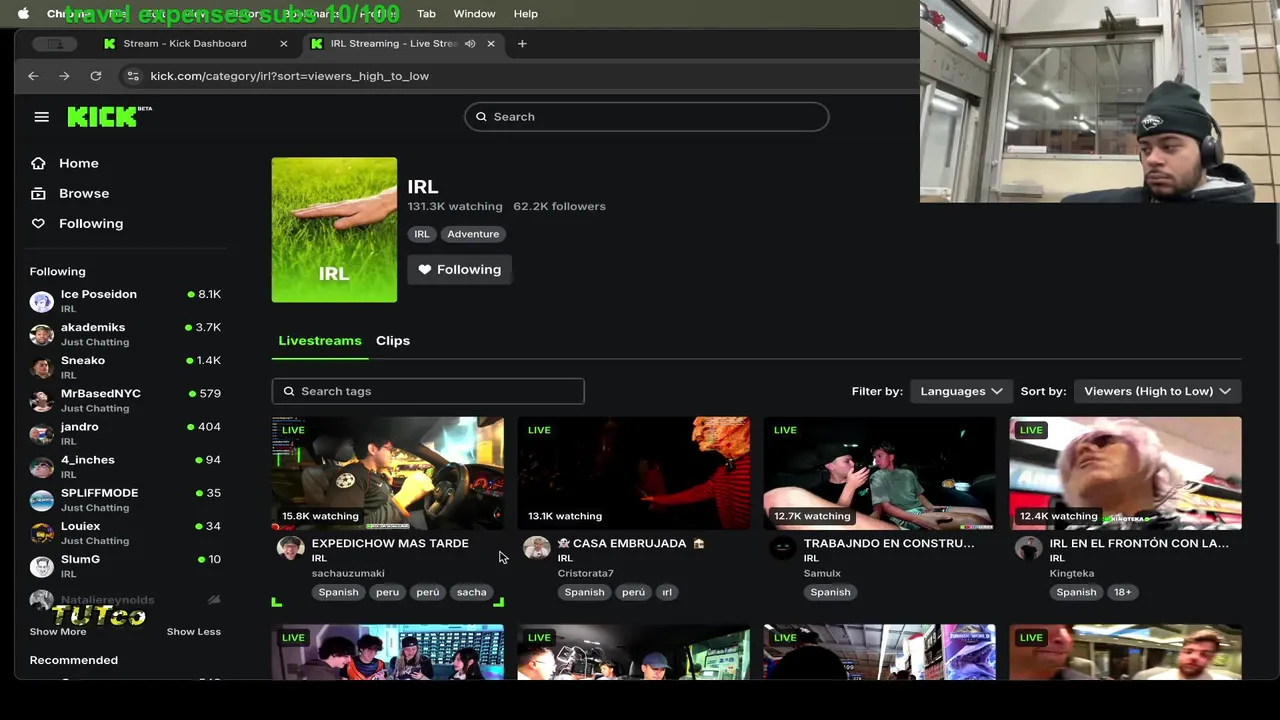Image resolution: width=1280 pixels, height=720 pixels.
Task: Open the Kick hamburger sidebar menu
Action: click(41, 117)
